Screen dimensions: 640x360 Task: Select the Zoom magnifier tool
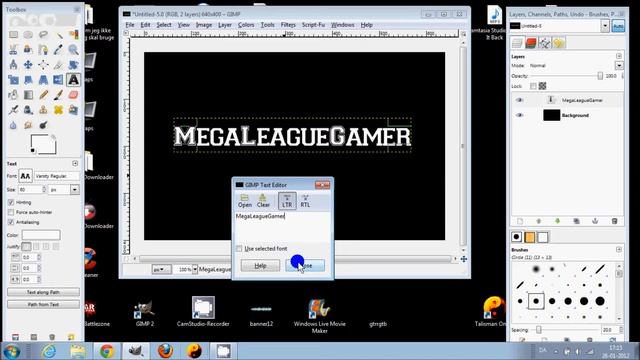[73, 50]
